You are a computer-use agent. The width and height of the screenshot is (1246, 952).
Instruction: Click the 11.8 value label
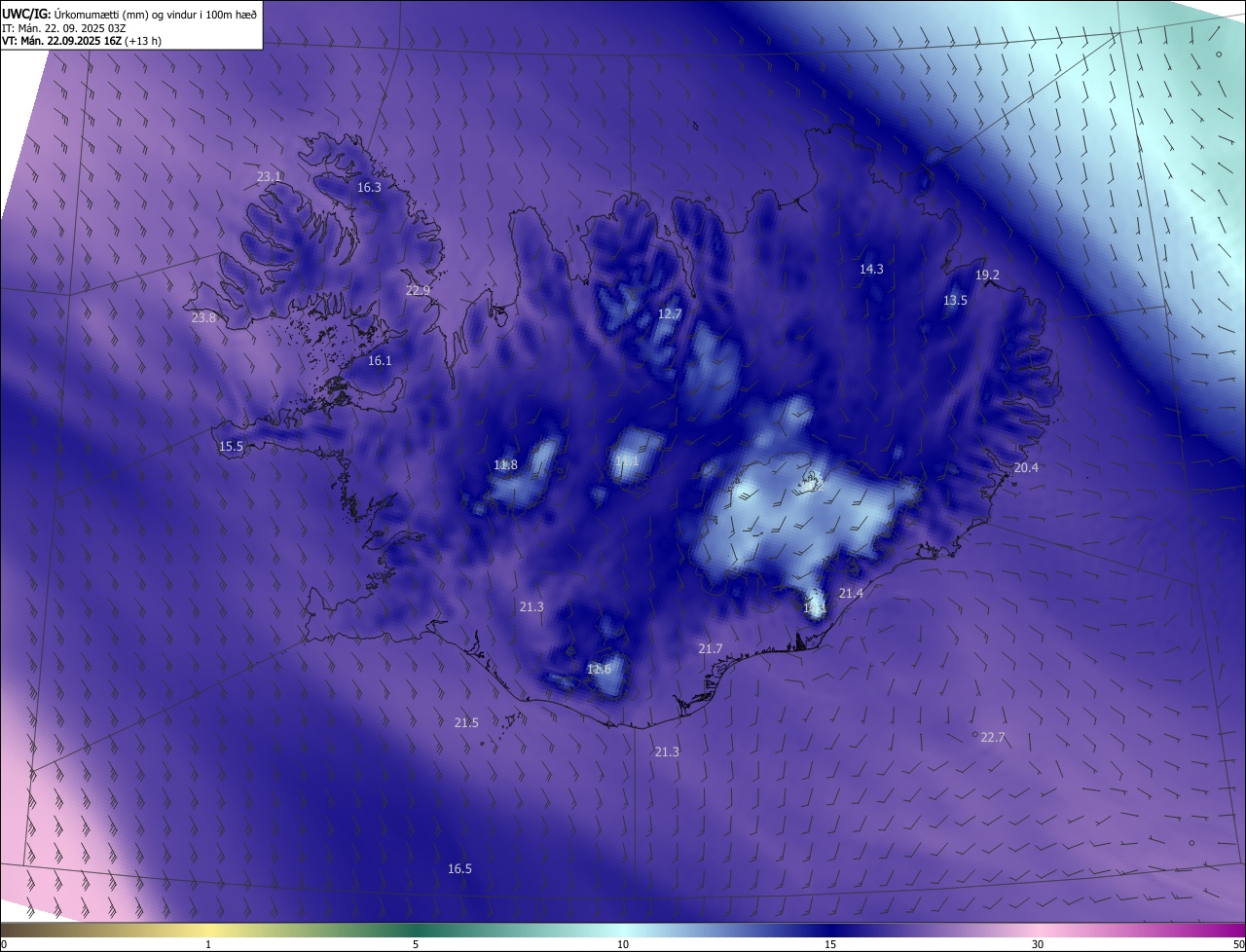click(505, 465)
